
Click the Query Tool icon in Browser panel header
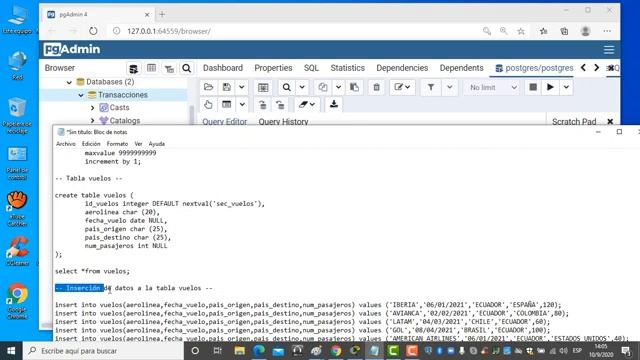click(133, 68)
